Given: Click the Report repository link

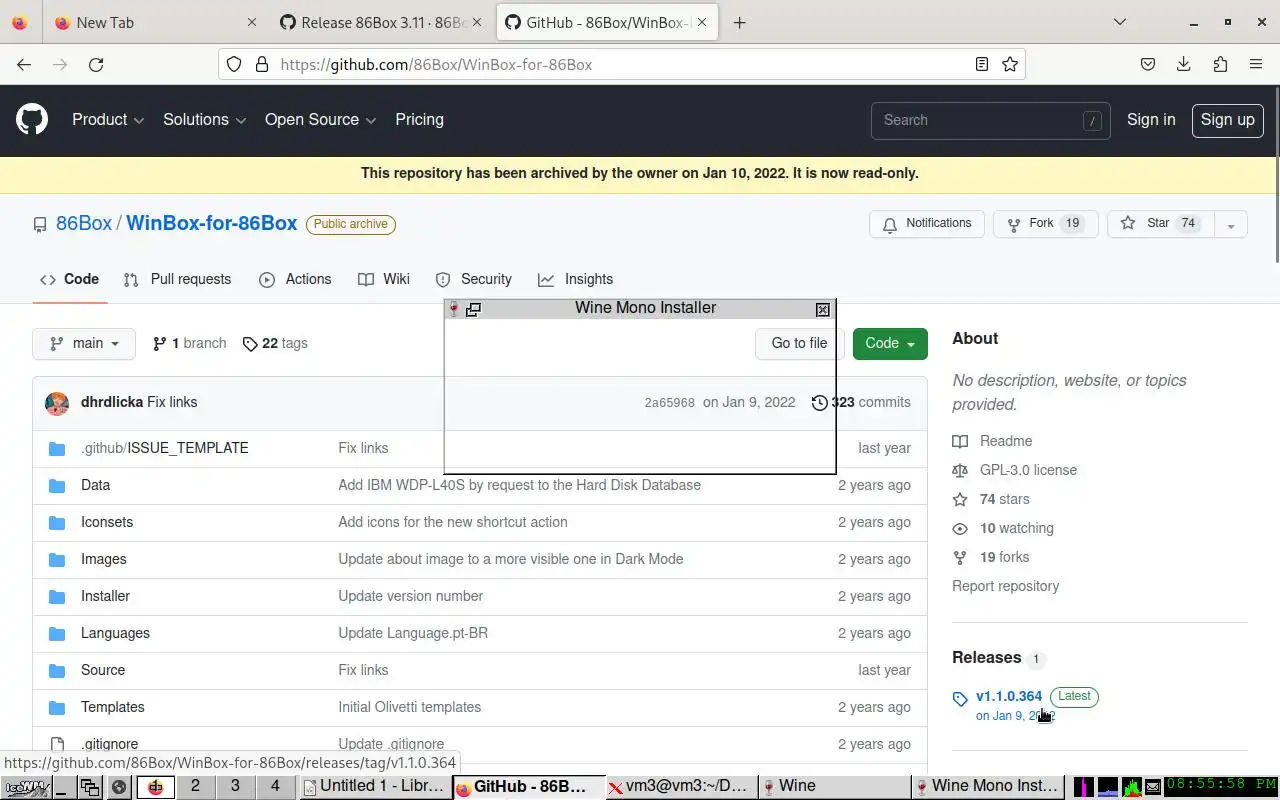Looking at the screenshot, I should (1005, 586).
